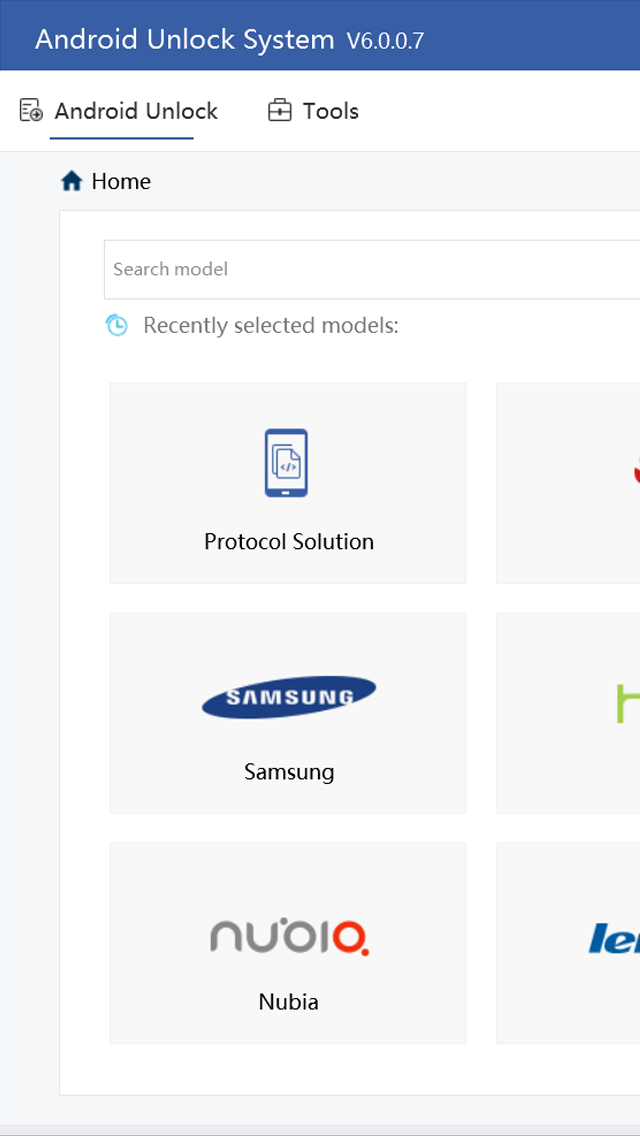
Task: Select the Protocol Solution phone icon
Action: [287, 463]
